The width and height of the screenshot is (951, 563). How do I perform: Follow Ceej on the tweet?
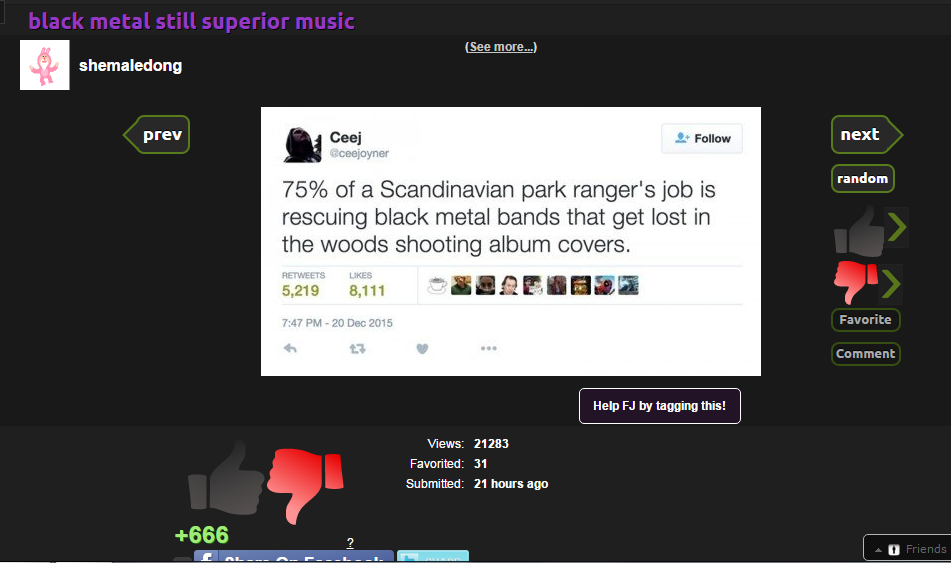(x=702, y=138)
